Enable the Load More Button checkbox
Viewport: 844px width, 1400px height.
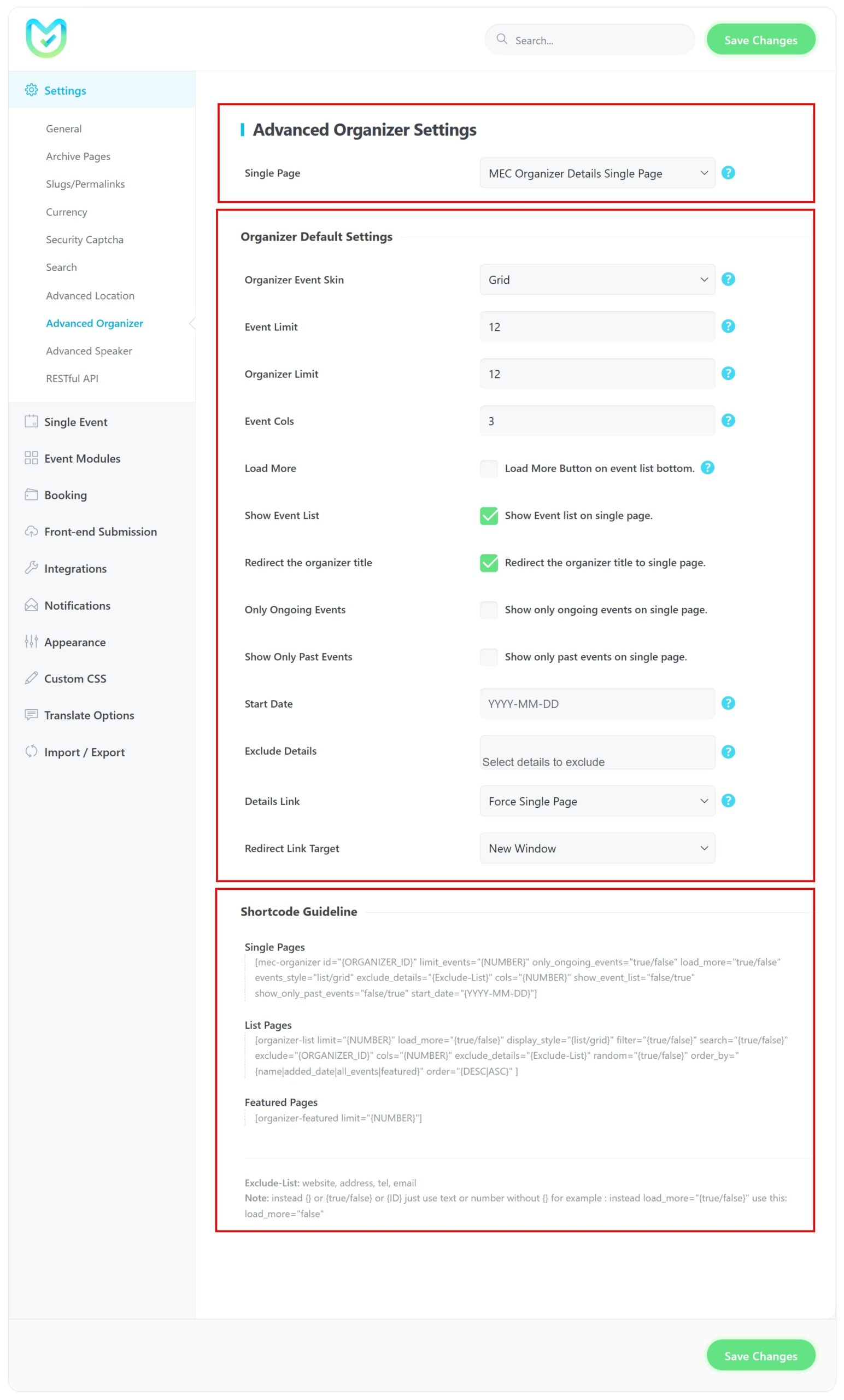[x=489, y=468]
